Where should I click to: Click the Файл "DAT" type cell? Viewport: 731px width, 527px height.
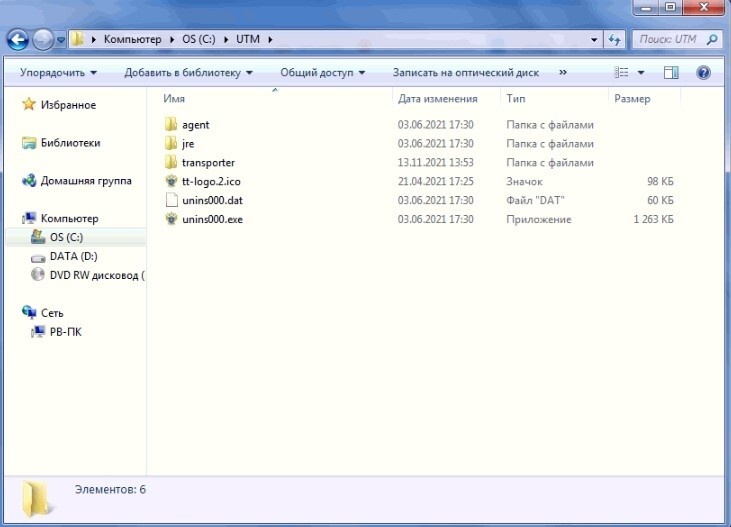pos(535,201)
